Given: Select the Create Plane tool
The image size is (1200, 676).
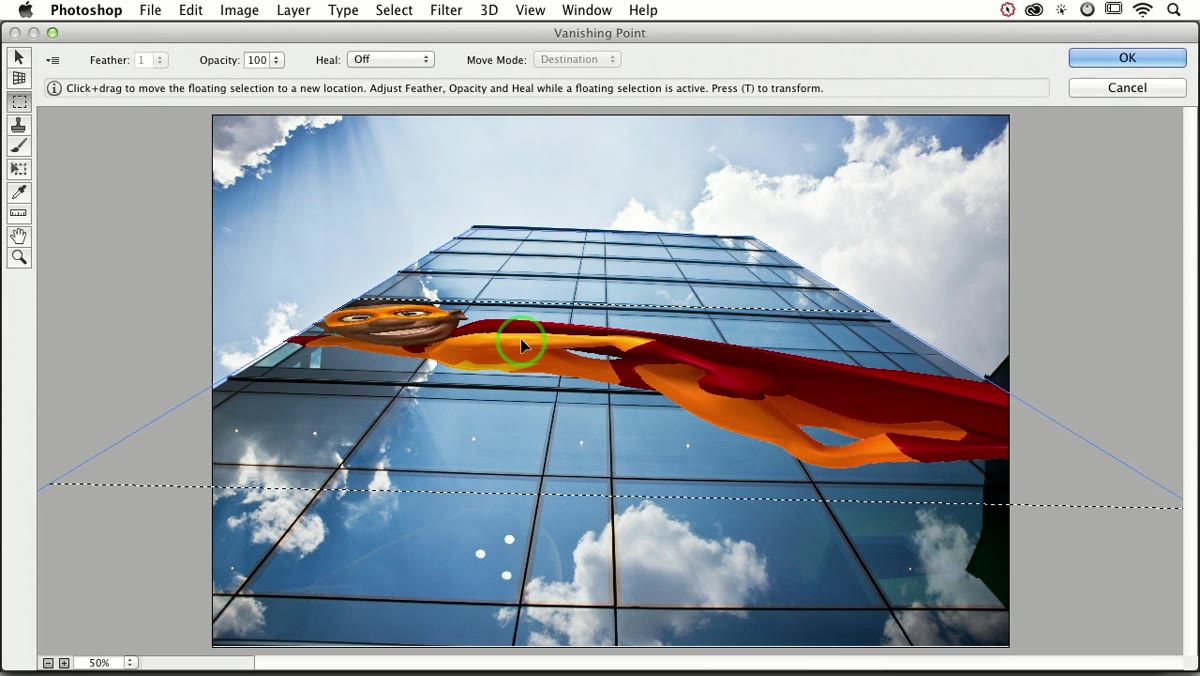Looking at the screenshot, I should pos(19,79).
